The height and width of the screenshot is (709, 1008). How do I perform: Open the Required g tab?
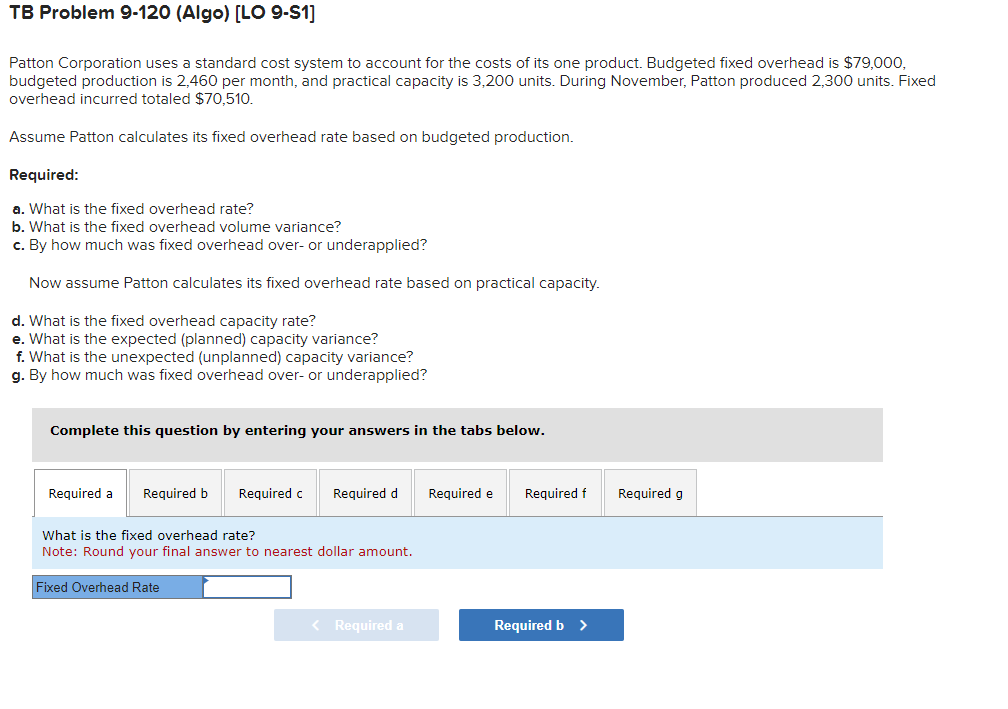[649, 492]
